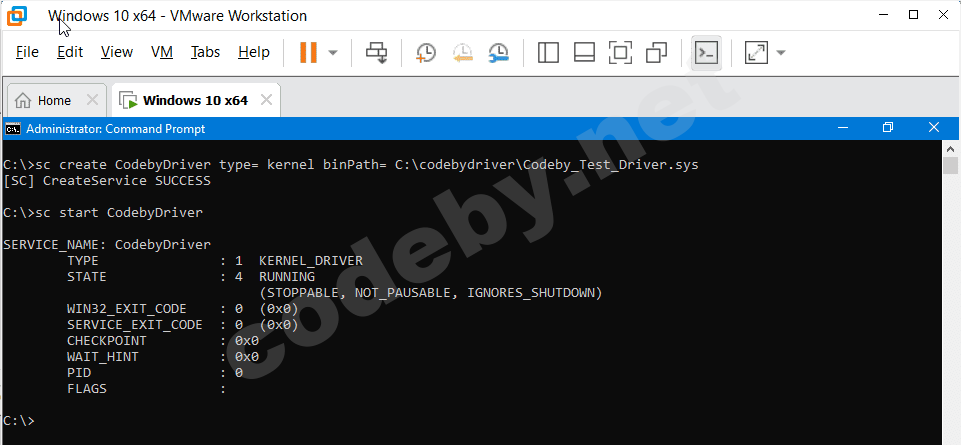Open the Help menu
The image size is (961, 445).
tap(254, 52)
